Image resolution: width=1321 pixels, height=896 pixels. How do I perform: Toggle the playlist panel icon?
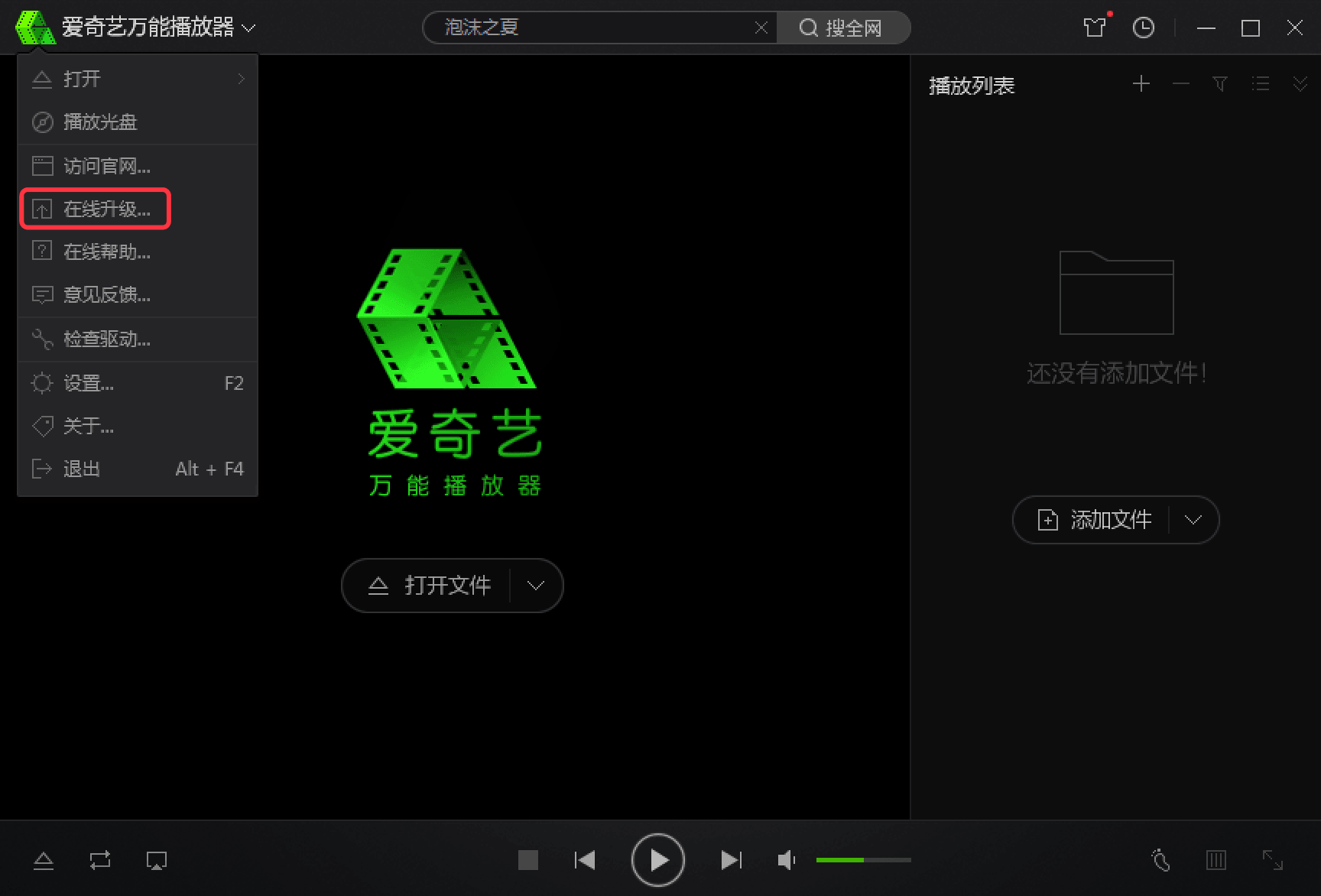tap(1216, 860)
